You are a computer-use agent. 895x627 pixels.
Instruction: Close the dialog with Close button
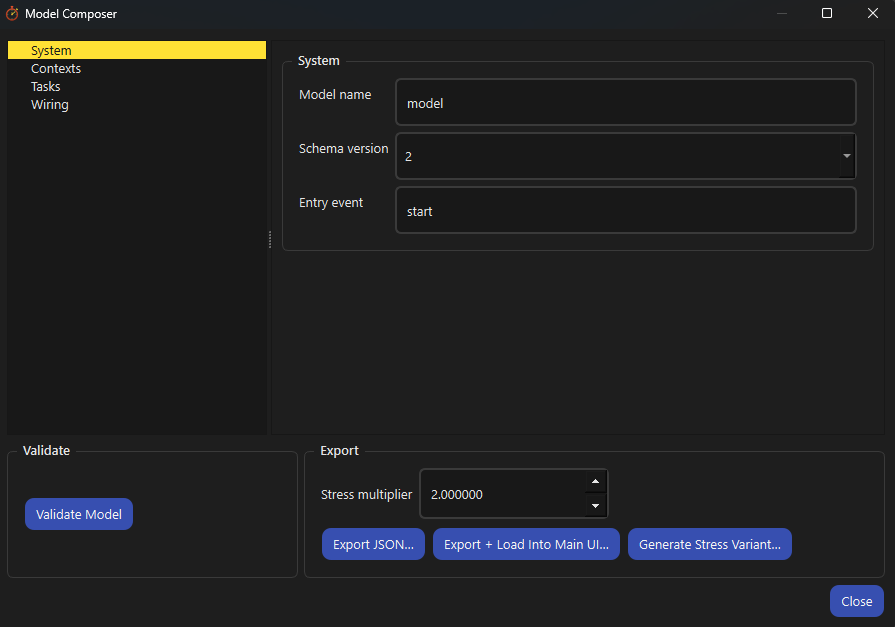[x=857, y=601]
